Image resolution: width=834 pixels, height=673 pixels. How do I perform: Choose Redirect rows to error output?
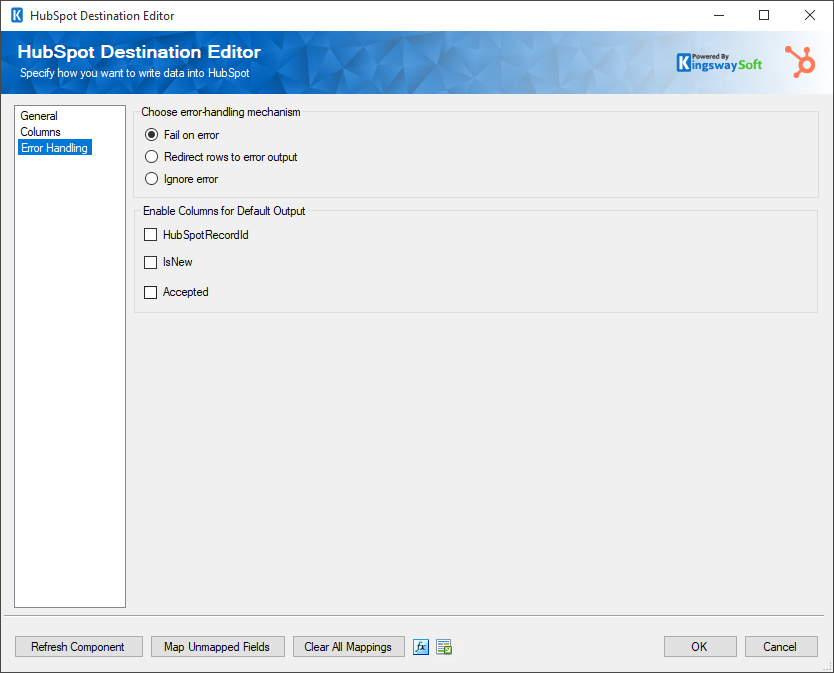click(151, 157)
